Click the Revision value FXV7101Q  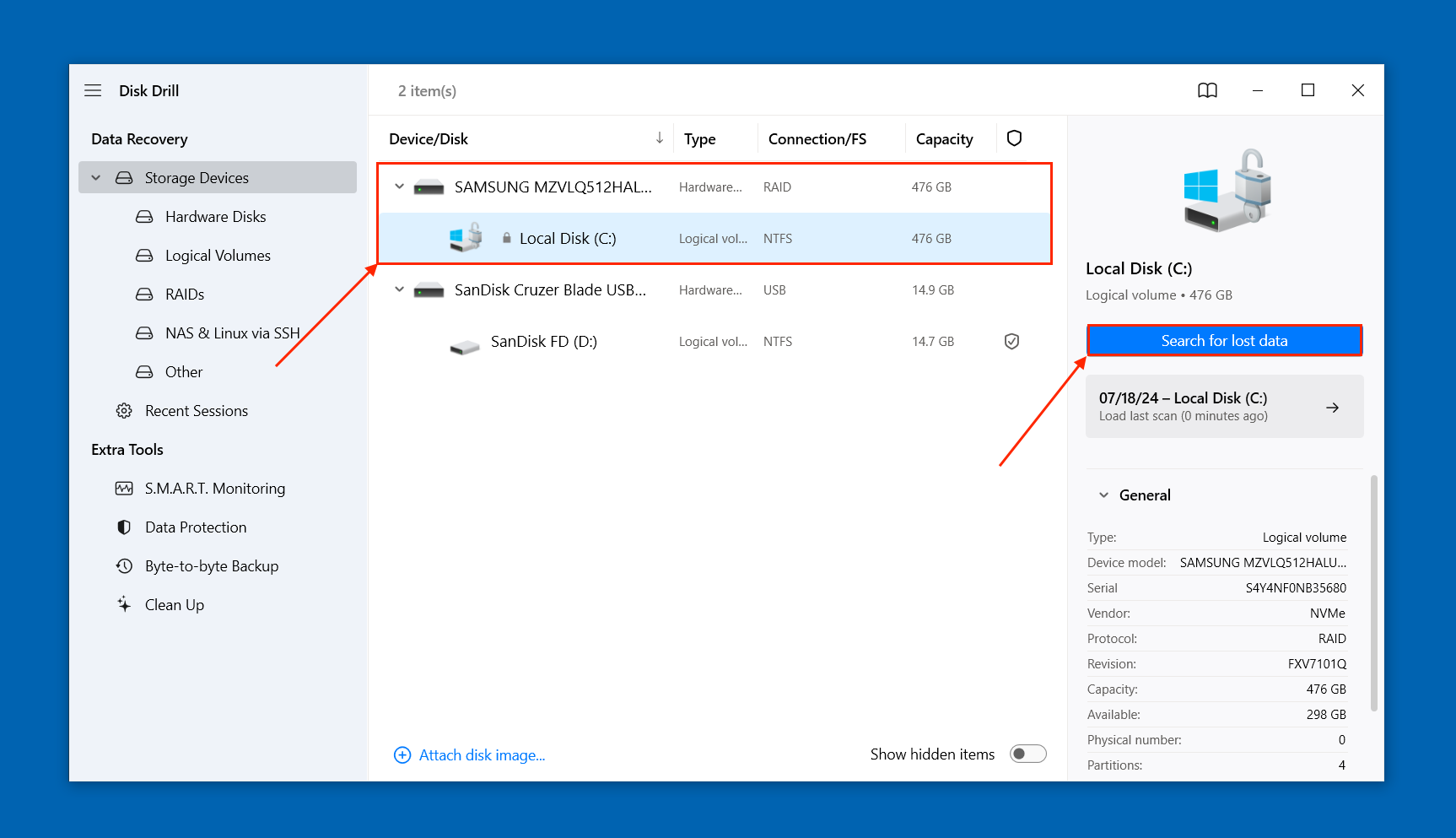click(1317, 664)
